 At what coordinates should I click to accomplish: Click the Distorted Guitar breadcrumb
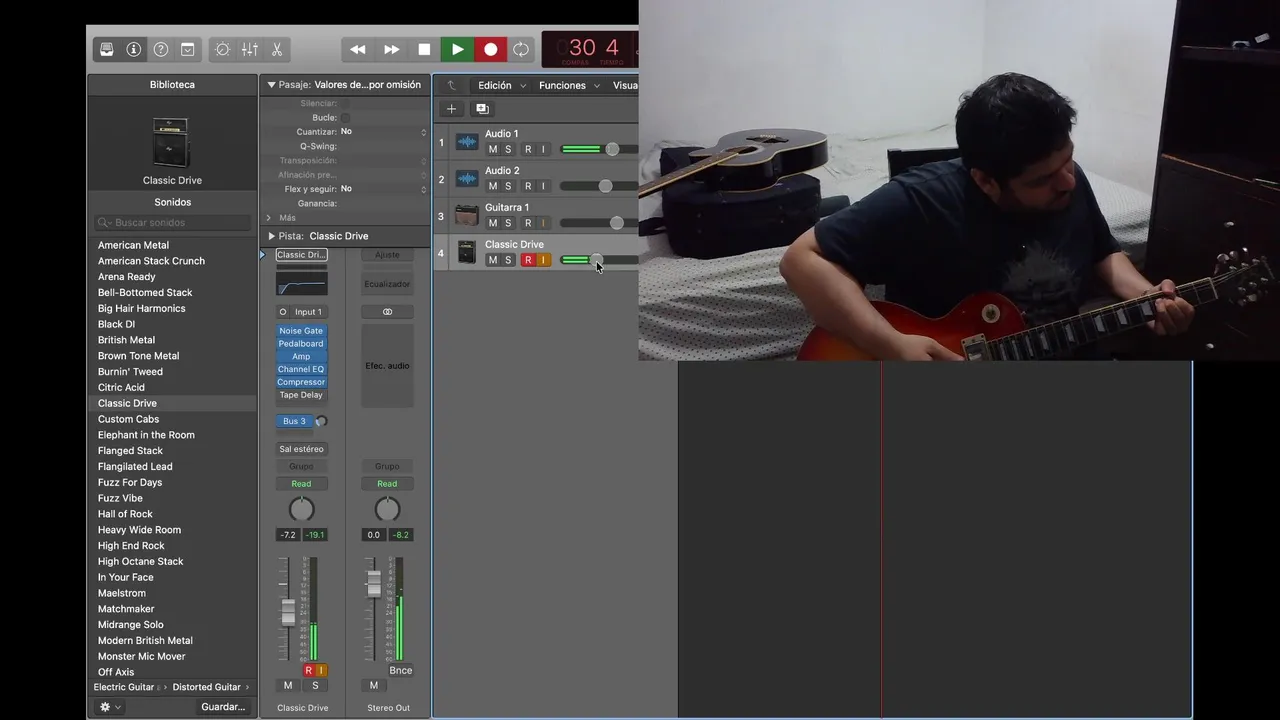pos(206,687)
